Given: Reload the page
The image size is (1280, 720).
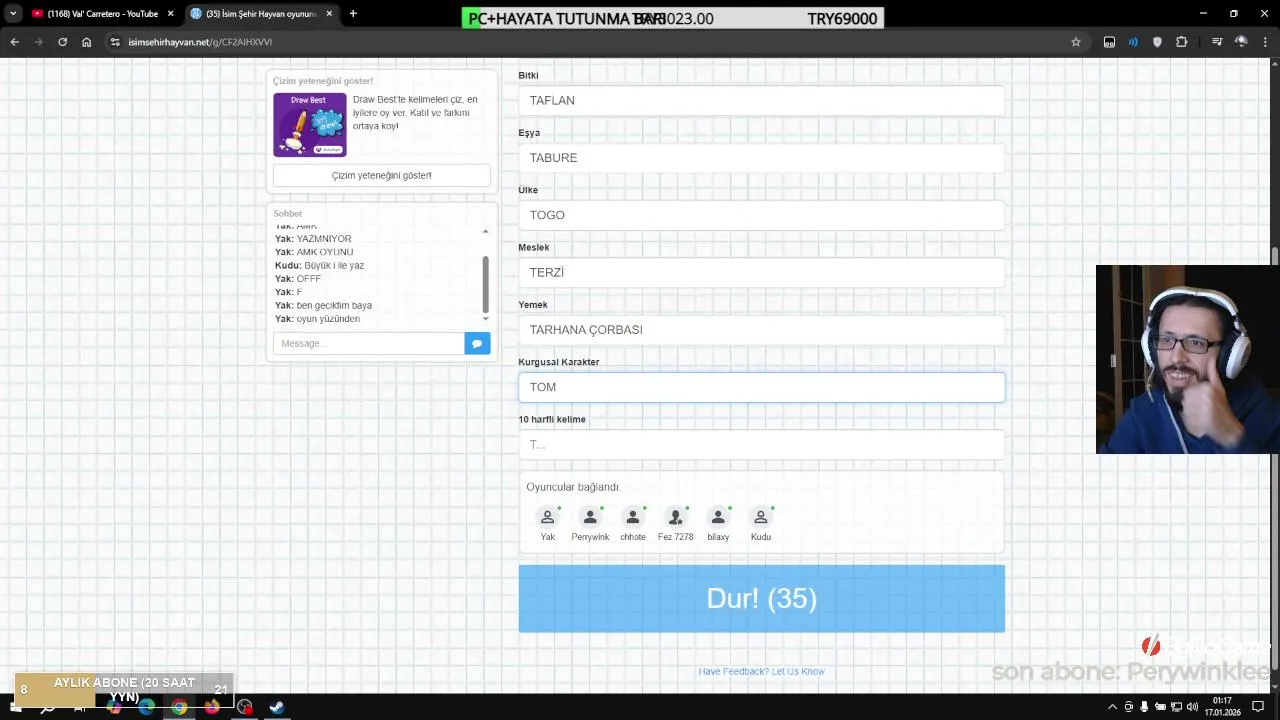Looking at the screenshot, I should click(62, 42).
